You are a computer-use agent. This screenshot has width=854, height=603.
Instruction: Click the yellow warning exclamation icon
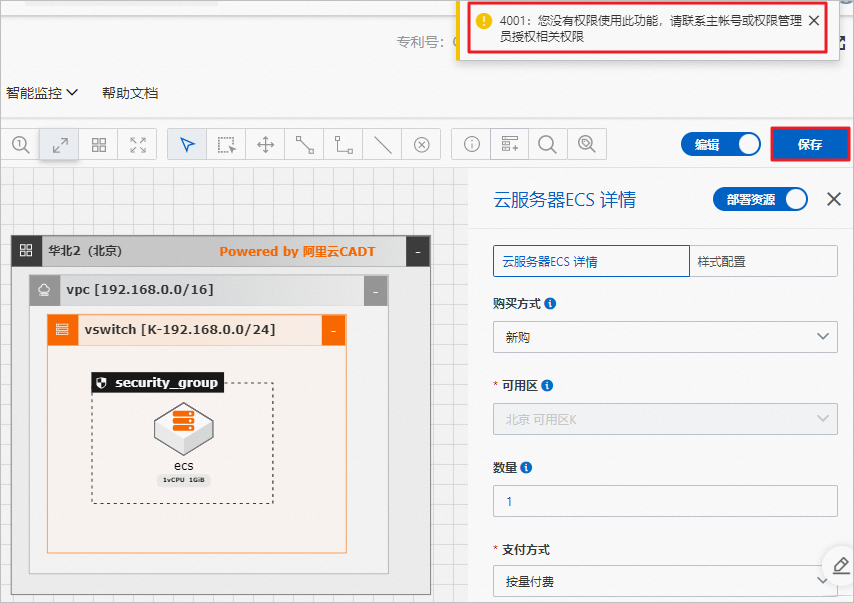coord(484,21)
